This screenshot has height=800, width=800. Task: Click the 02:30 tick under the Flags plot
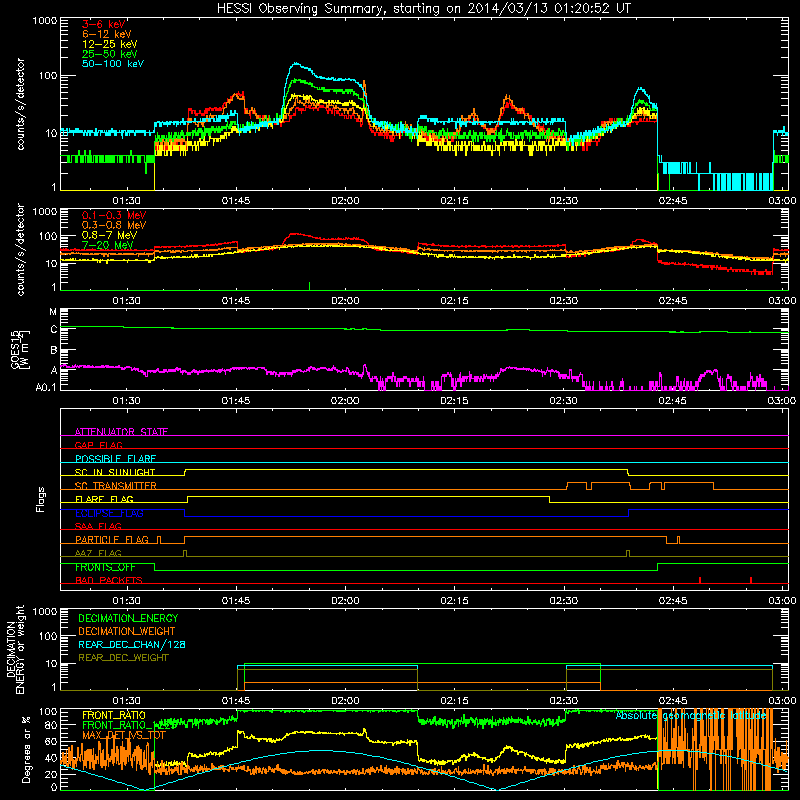[563, 601]
